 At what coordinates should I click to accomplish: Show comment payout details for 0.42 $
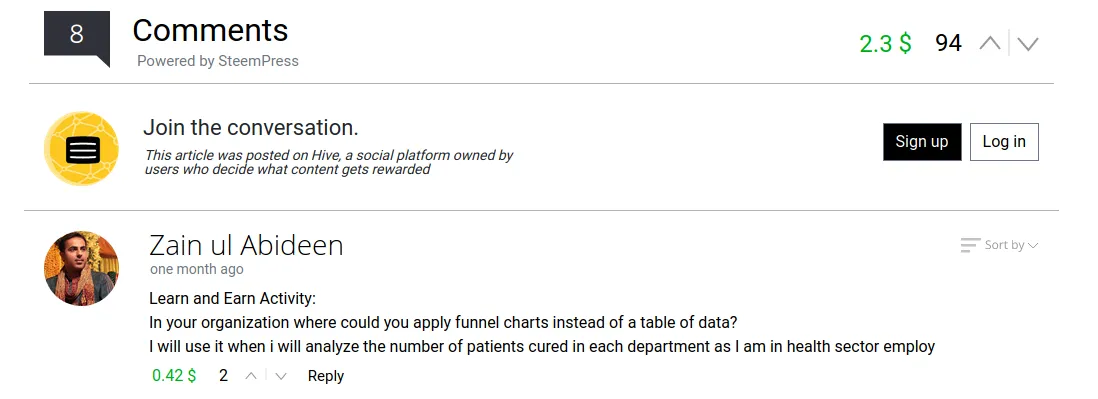tap(174, 375)
